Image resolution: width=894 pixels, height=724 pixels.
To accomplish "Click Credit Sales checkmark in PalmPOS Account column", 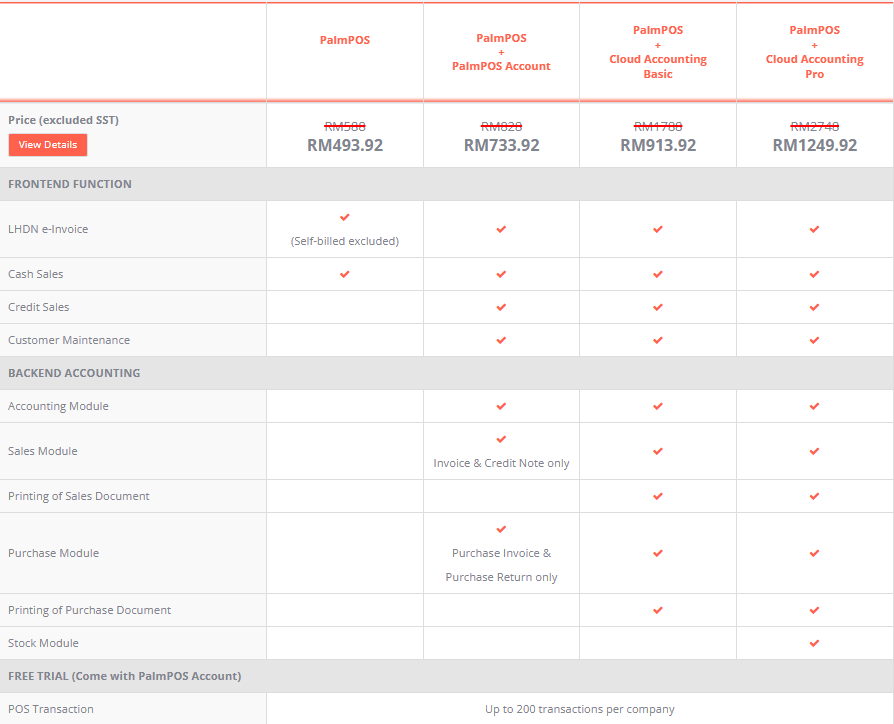I will tap(501, 307).
